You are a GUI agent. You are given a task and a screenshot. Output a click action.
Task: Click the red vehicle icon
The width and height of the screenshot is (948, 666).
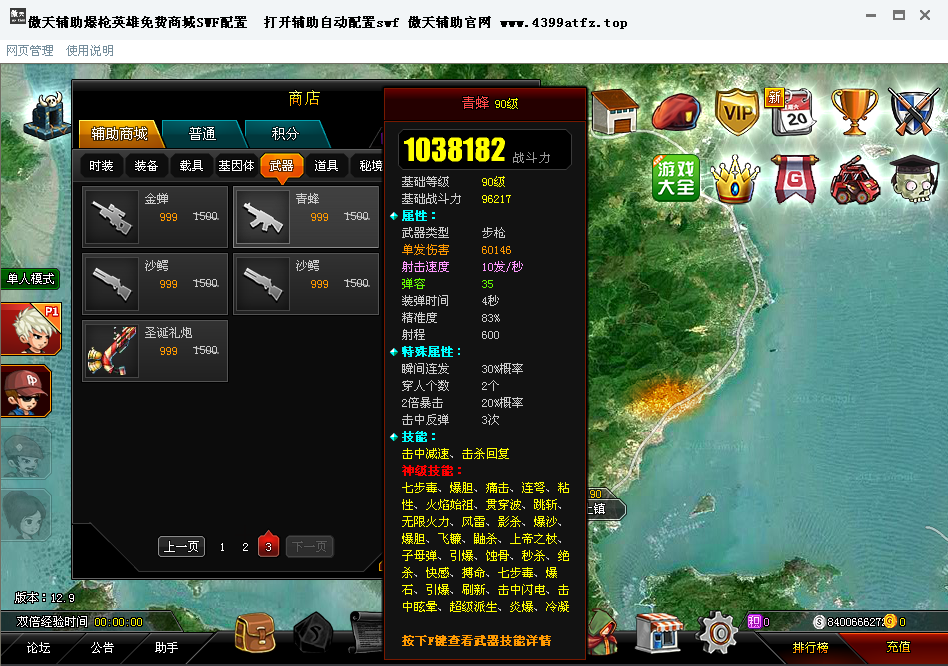pos(854,180)
